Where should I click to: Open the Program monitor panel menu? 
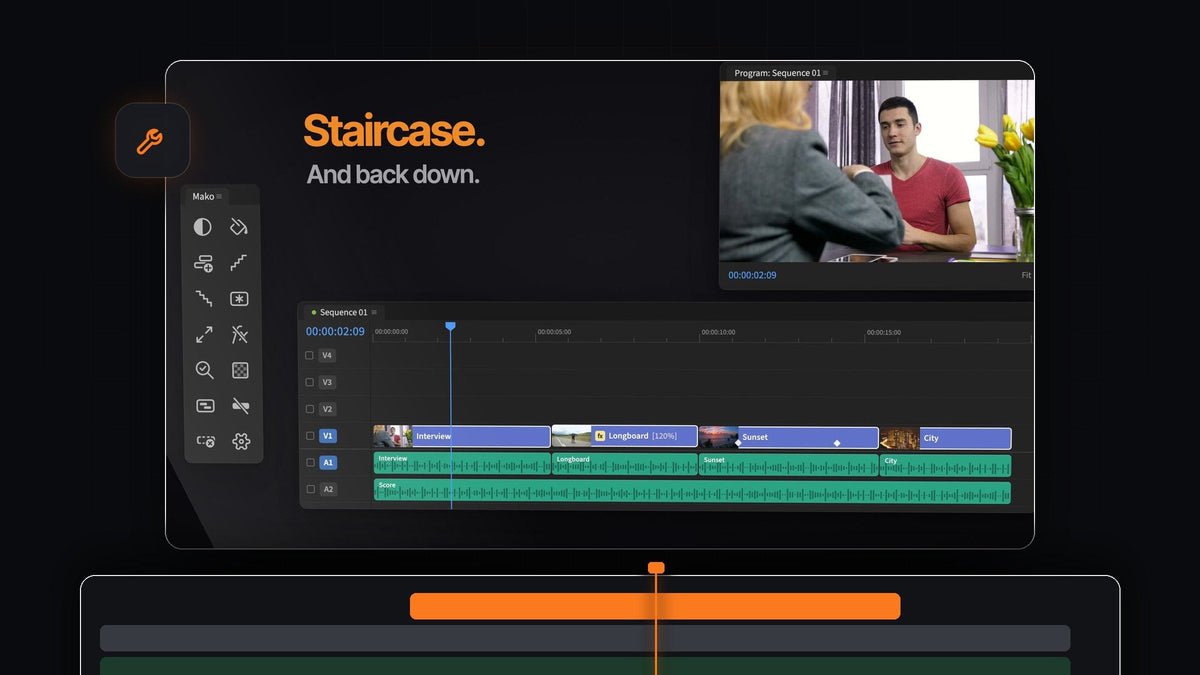click(826, 73)
